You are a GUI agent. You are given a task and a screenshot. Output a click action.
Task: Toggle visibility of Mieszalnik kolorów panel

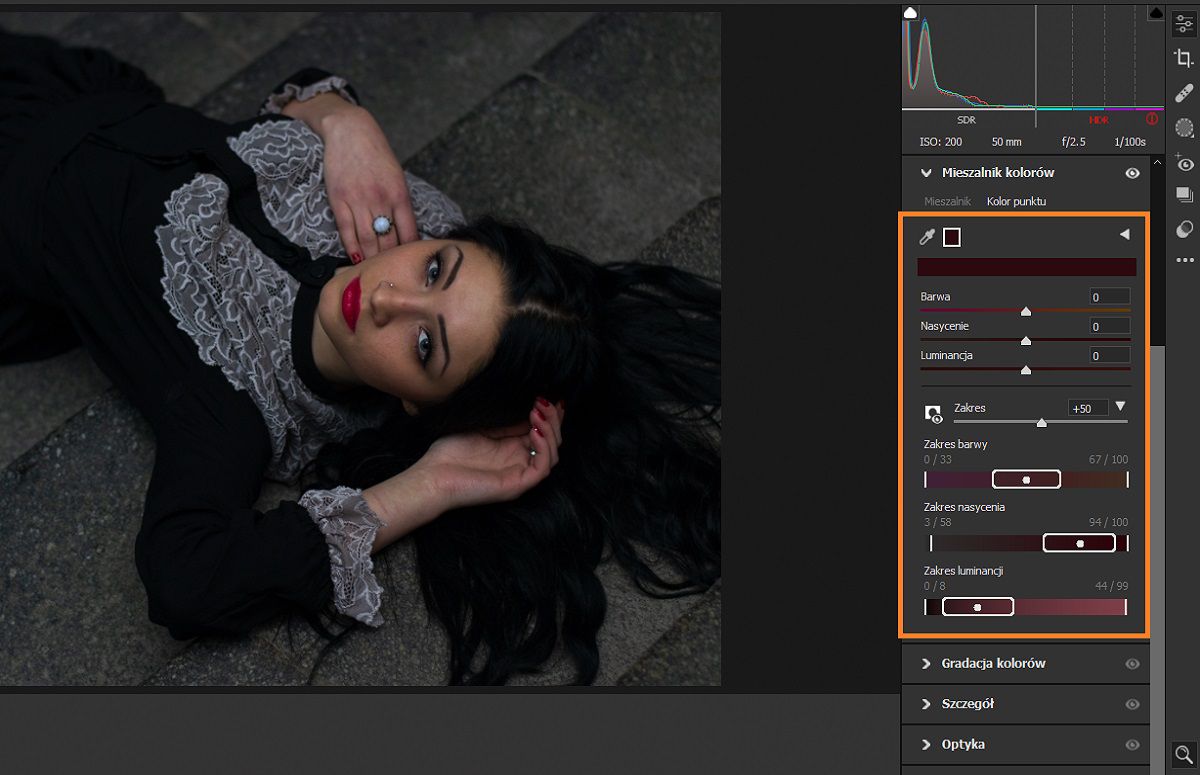click(x=1132, y=173)
